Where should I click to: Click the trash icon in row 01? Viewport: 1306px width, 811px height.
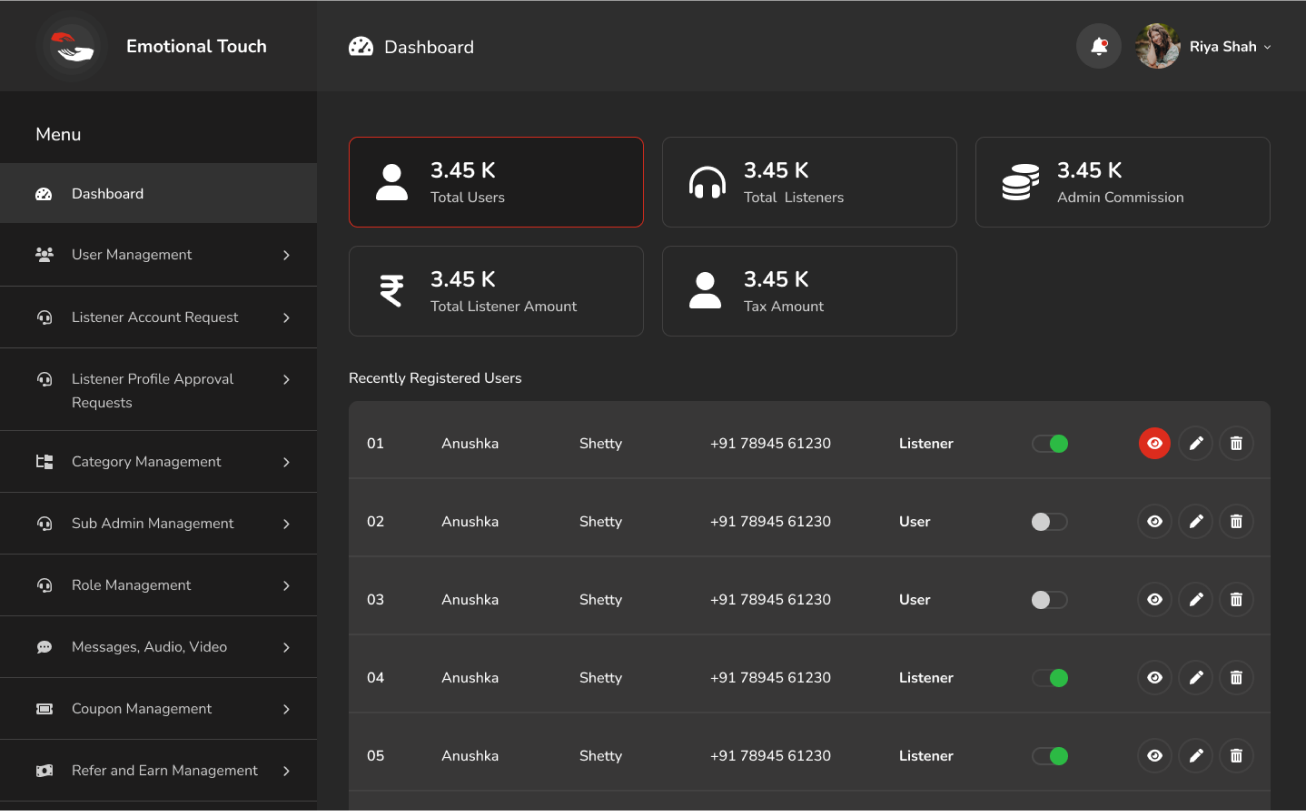(1236, 443)
